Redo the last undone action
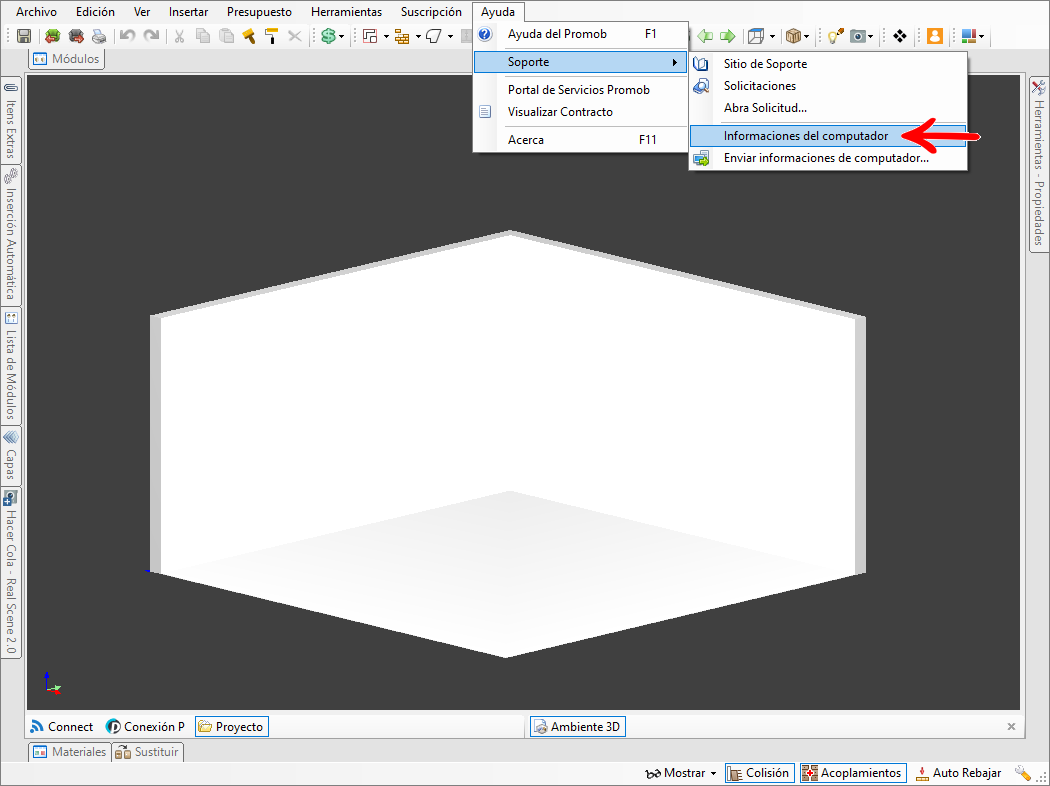1050x786 pixels. 151,36
